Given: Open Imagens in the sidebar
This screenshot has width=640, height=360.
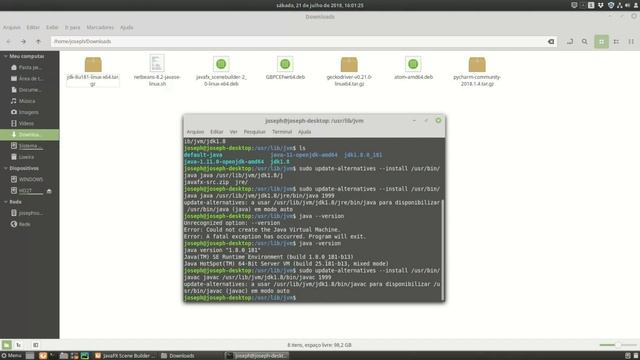Looking at the screenshot, I should [29, 112].
